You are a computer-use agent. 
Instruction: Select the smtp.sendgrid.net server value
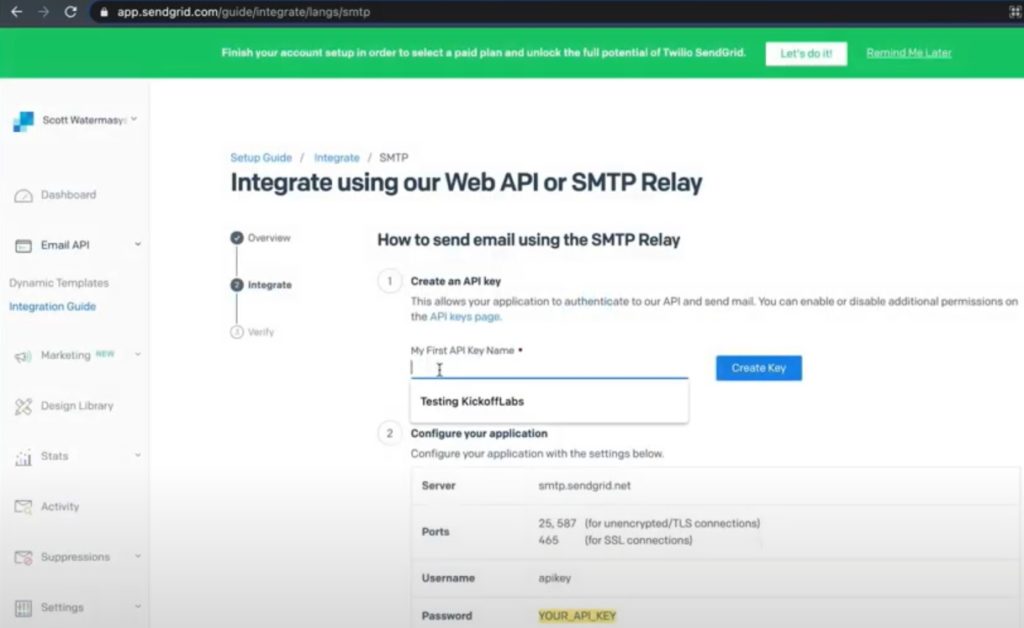pyautogui.click(x=584, y=486)
